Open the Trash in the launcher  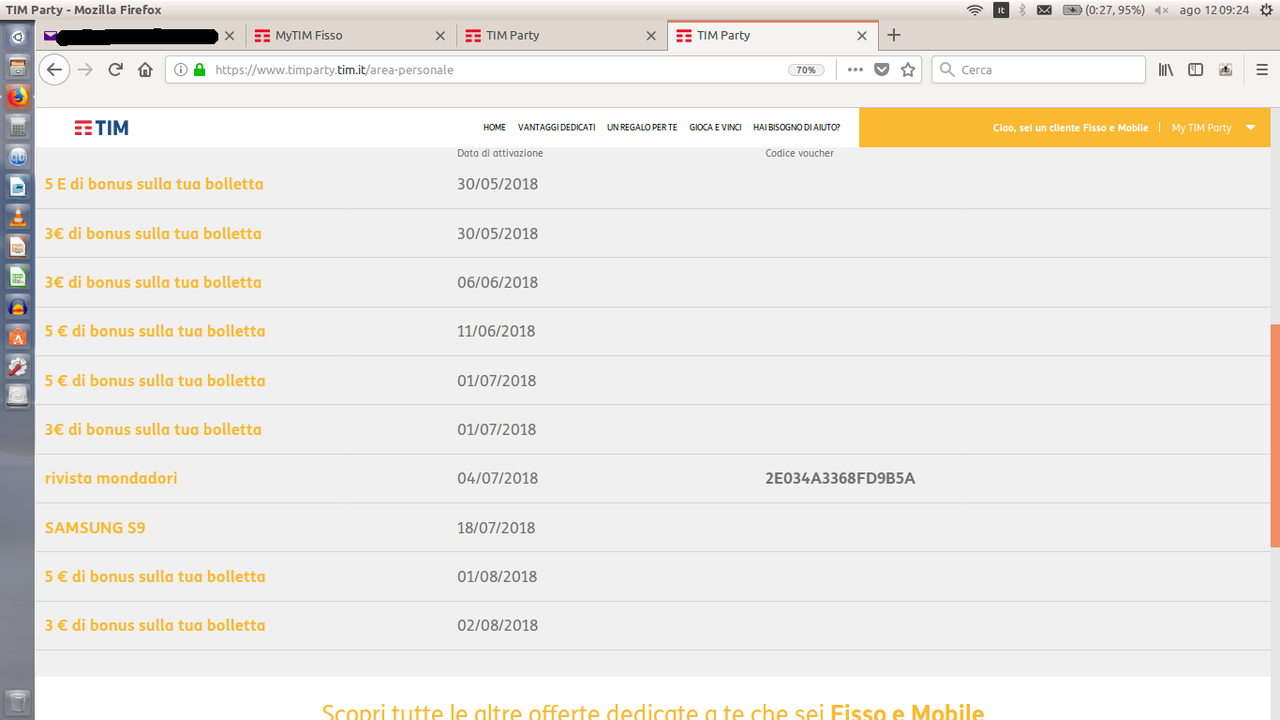click(17, 702)
